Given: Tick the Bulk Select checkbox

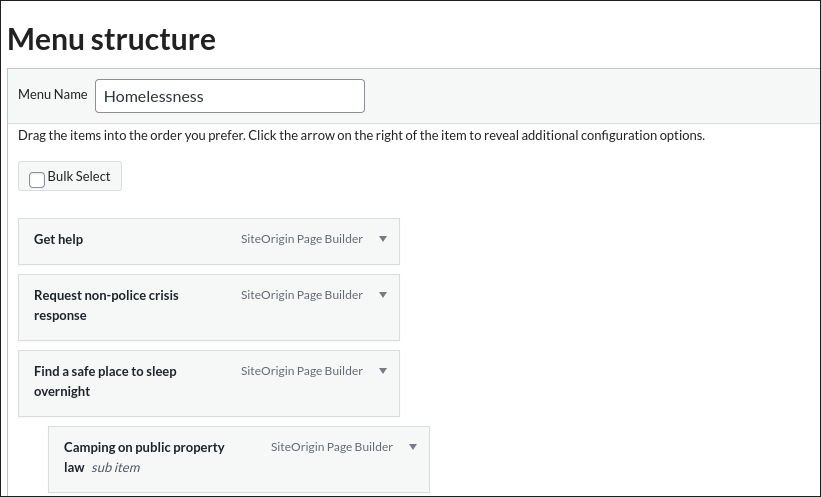Looking at the screenshot, I should pos(37,180).
